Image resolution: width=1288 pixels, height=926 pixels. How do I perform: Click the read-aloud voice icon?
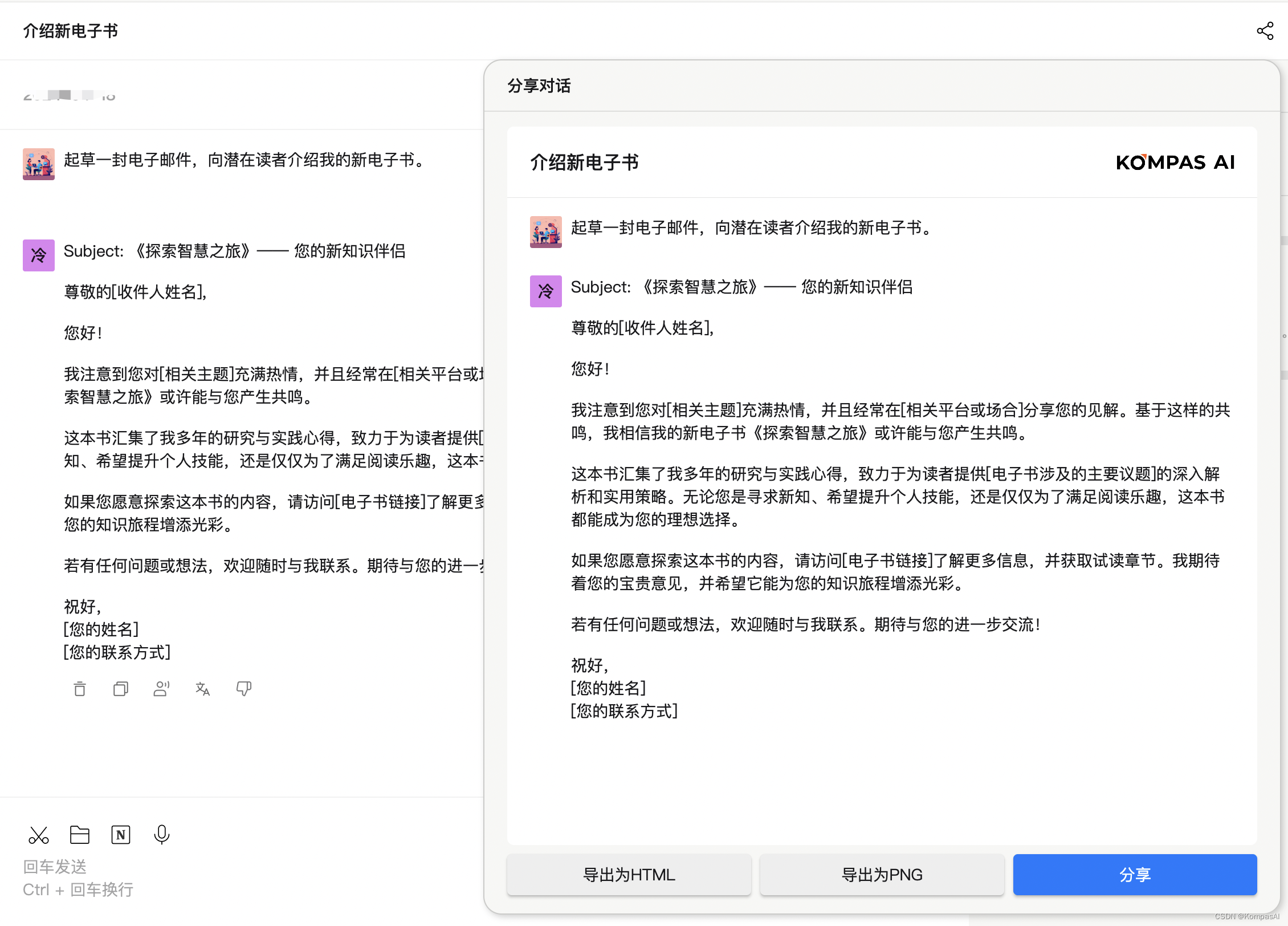click(161, 689)
